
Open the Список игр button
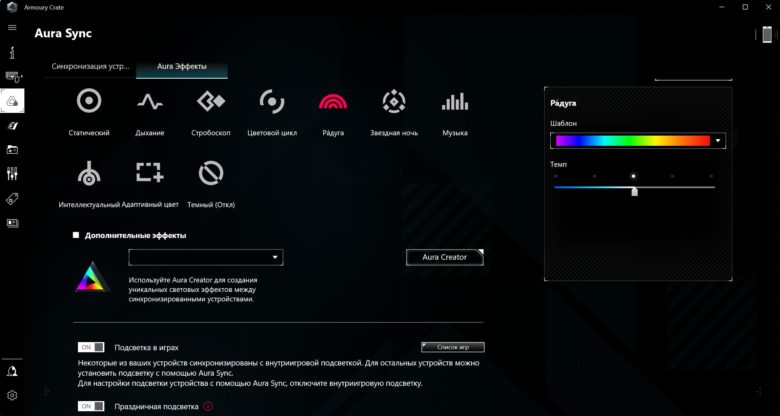tap(453, 347)
